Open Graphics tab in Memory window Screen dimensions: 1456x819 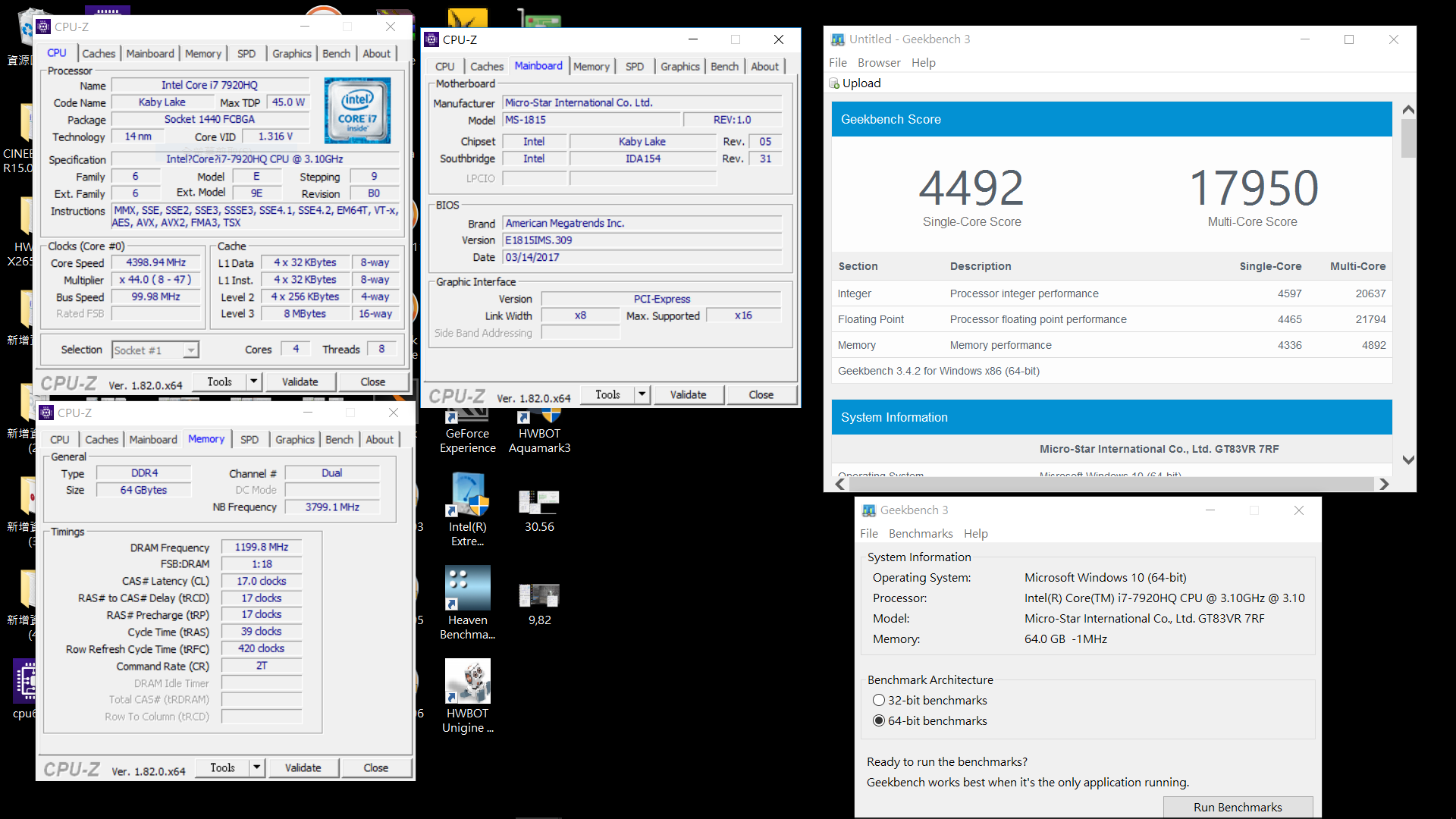point(294,439)
